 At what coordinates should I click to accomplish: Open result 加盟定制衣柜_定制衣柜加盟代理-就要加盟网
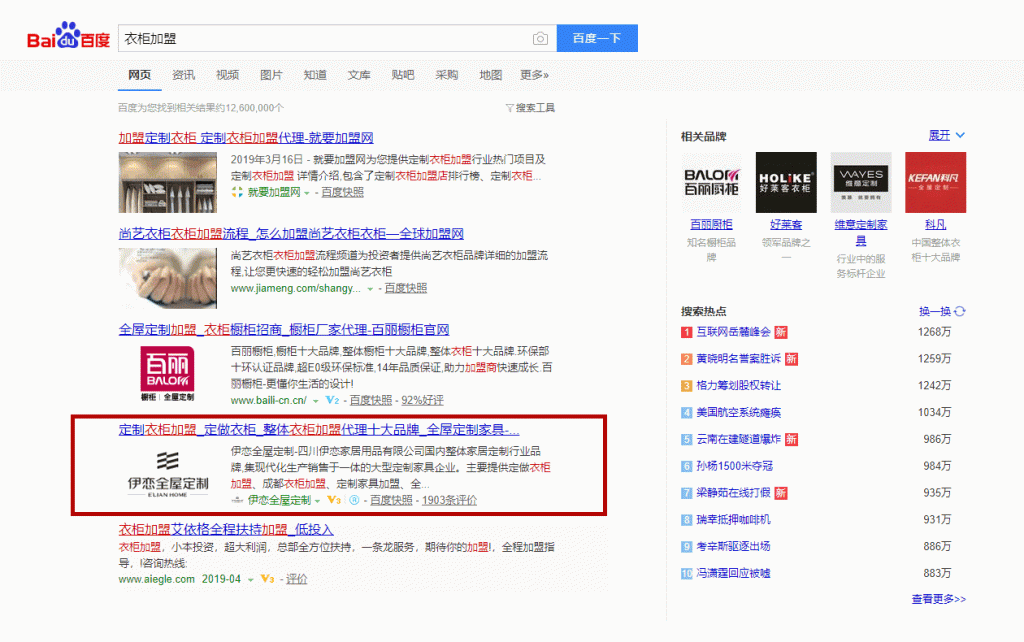click(246, 138)
